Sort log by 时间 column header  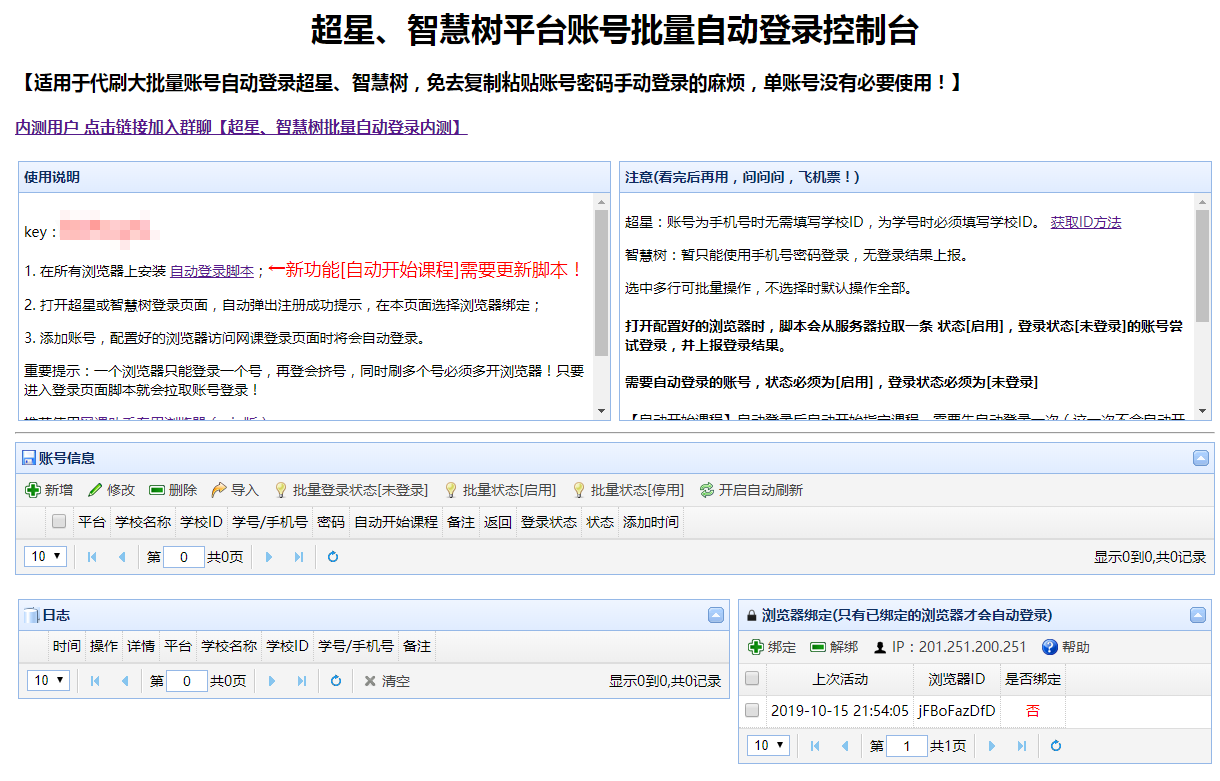67,647
